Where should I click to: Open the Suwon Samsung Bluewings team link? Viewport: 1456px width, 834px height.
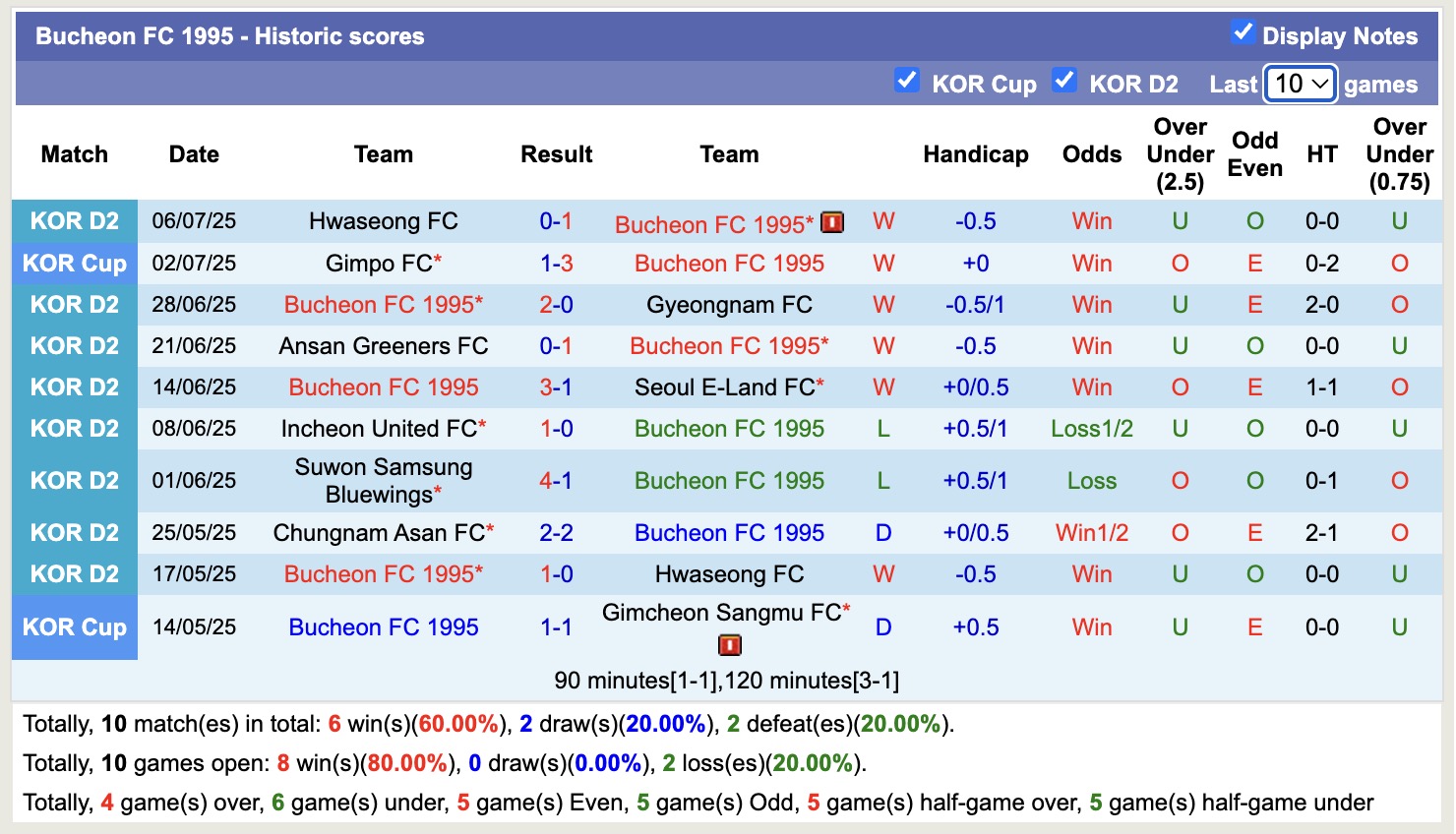pyautogui.click(x=383, y=480)
